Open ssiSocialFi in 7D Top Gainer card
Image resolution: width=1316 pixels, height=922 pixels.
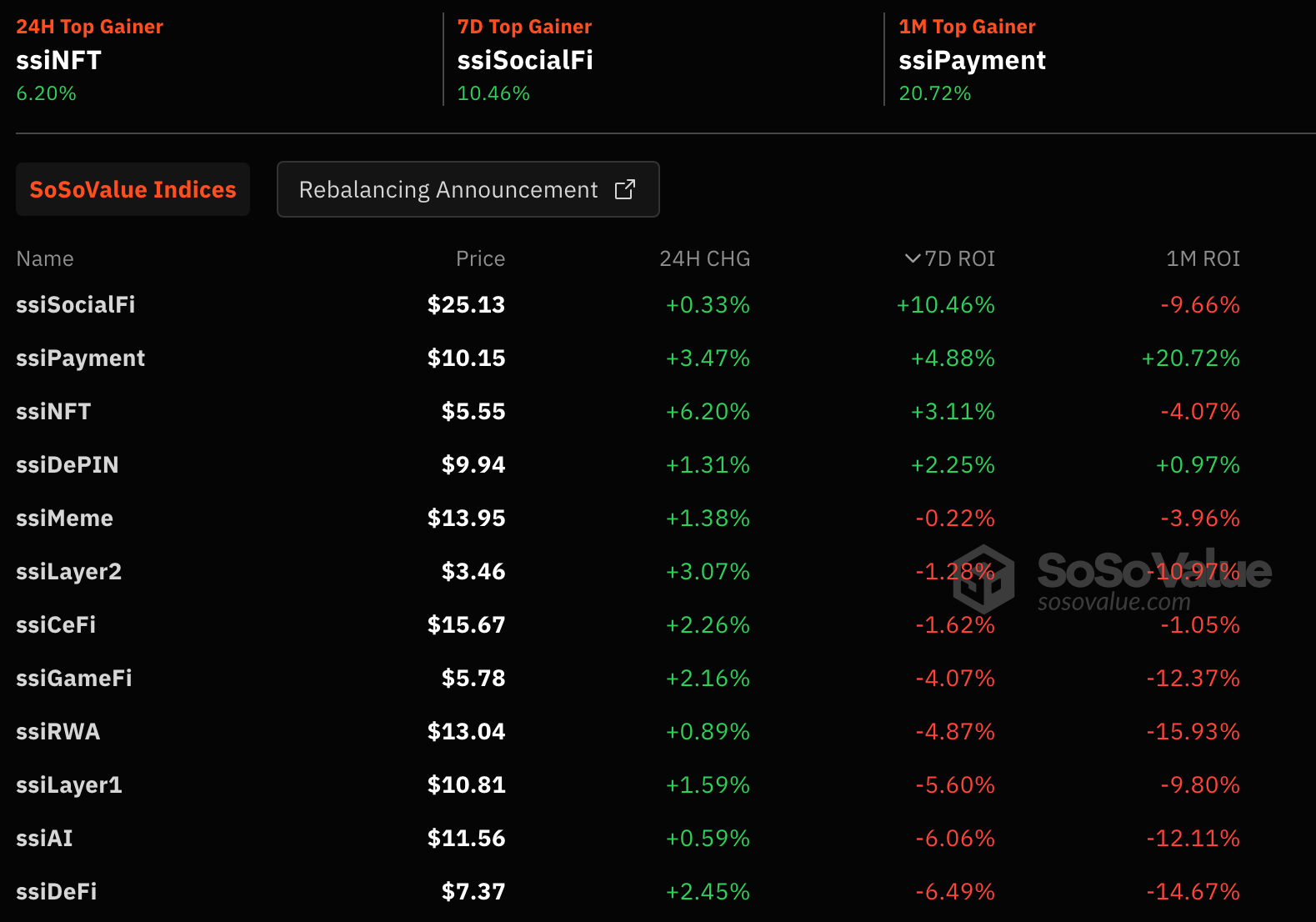coord(525,60)
